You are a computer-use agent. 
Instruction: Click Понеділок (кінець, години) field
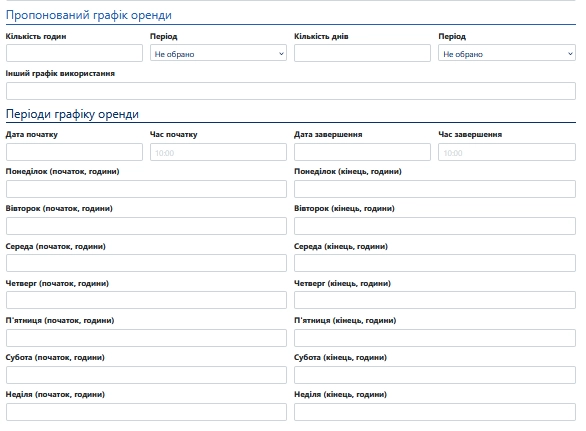[x=435, y=189]
